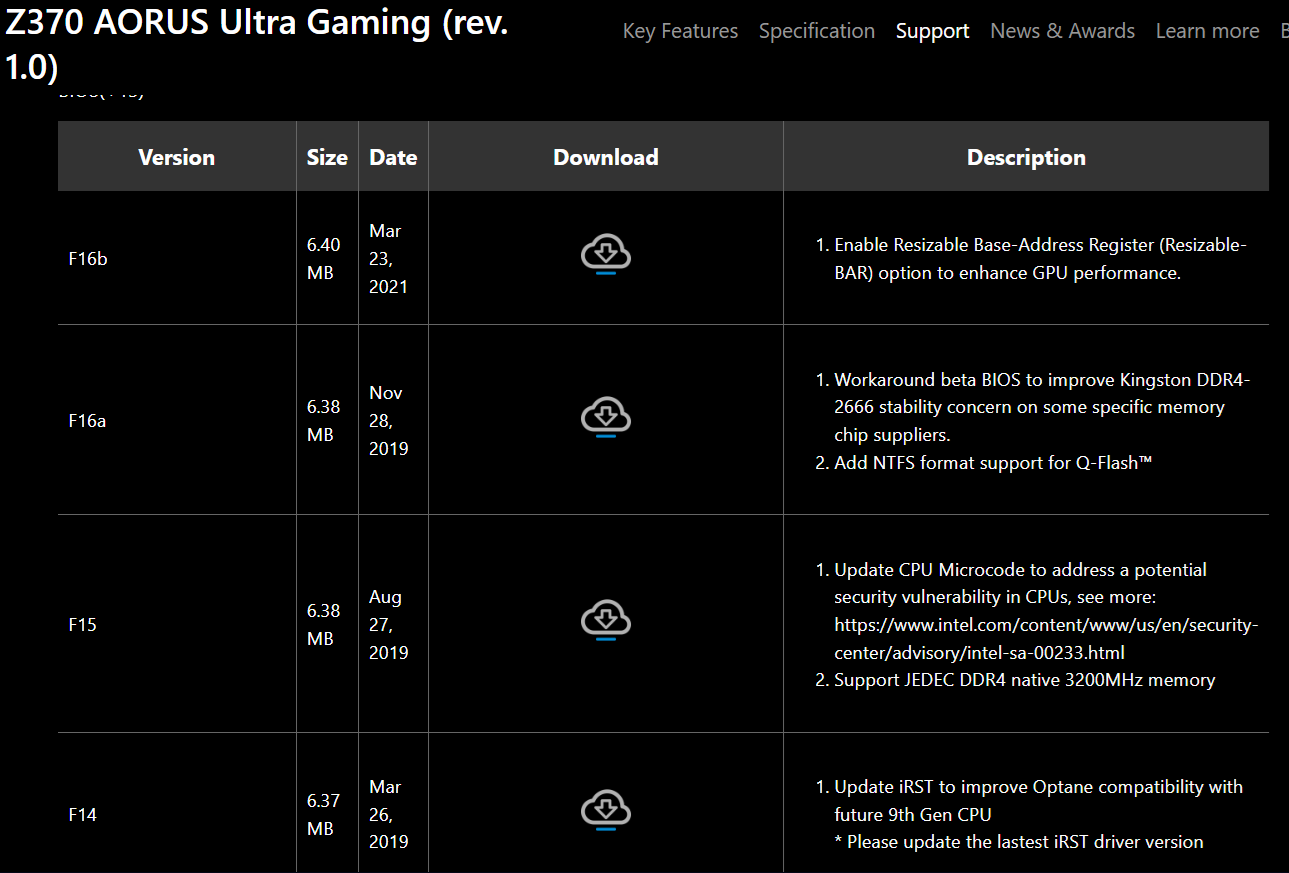Download the F14 BIOS file
1289x873 pixels.
(x=605, y=811)
